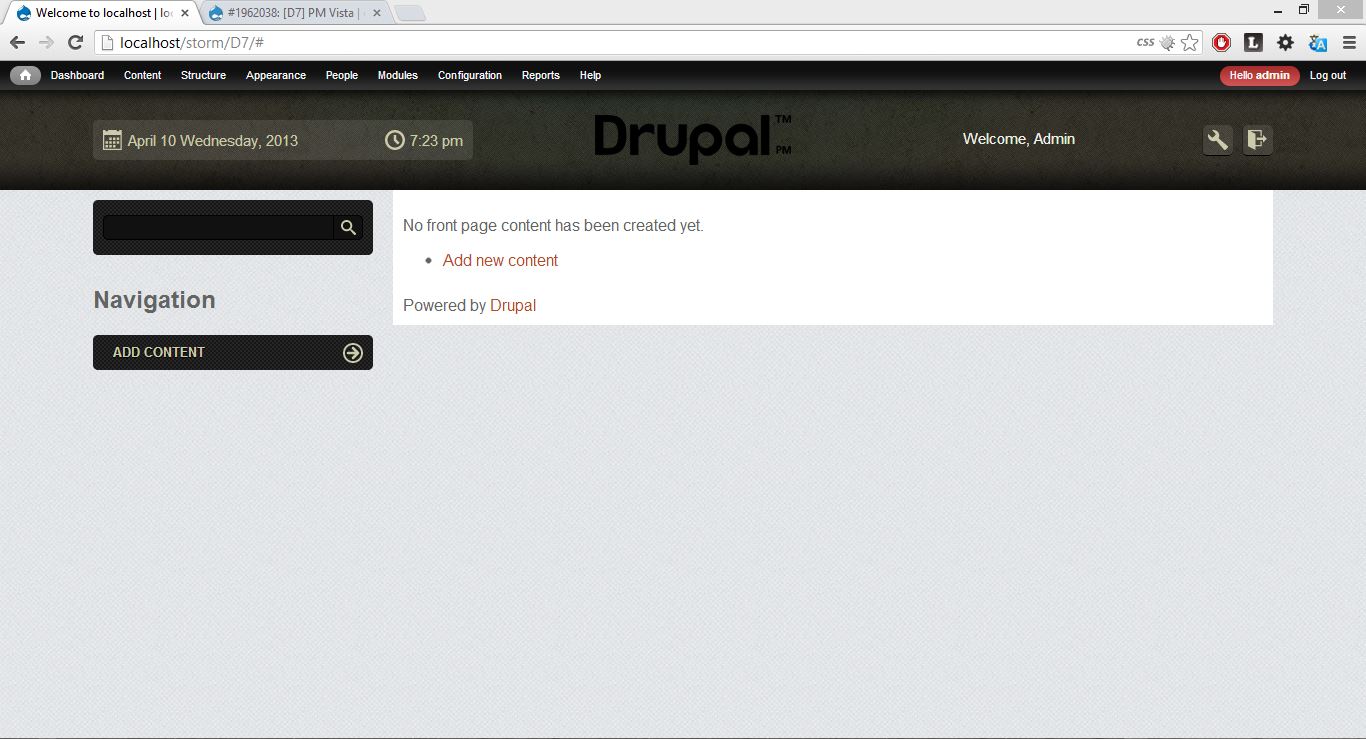Click the Add new content link
This screenshot has width=1366, height=739.
coord(500,260)
